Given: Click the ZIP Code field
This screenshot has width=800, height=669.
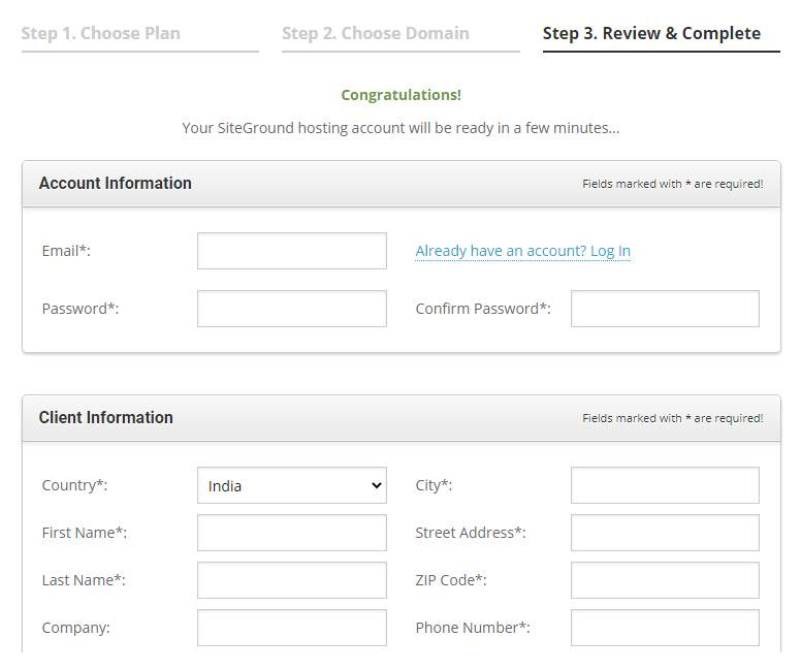Looking at the screenshot, I should tap(663, 579).
